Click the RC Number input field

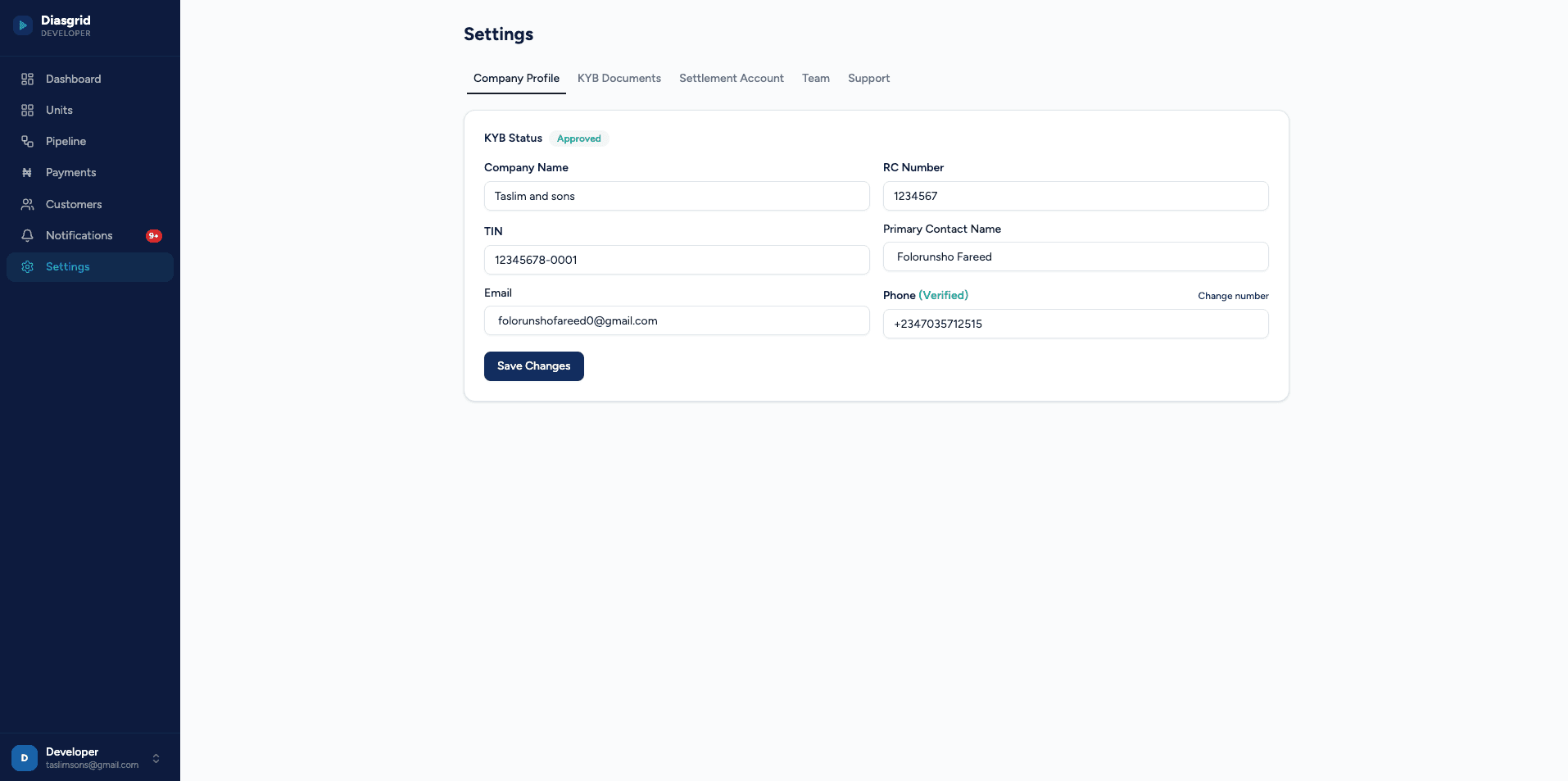tap(1076, 196)
